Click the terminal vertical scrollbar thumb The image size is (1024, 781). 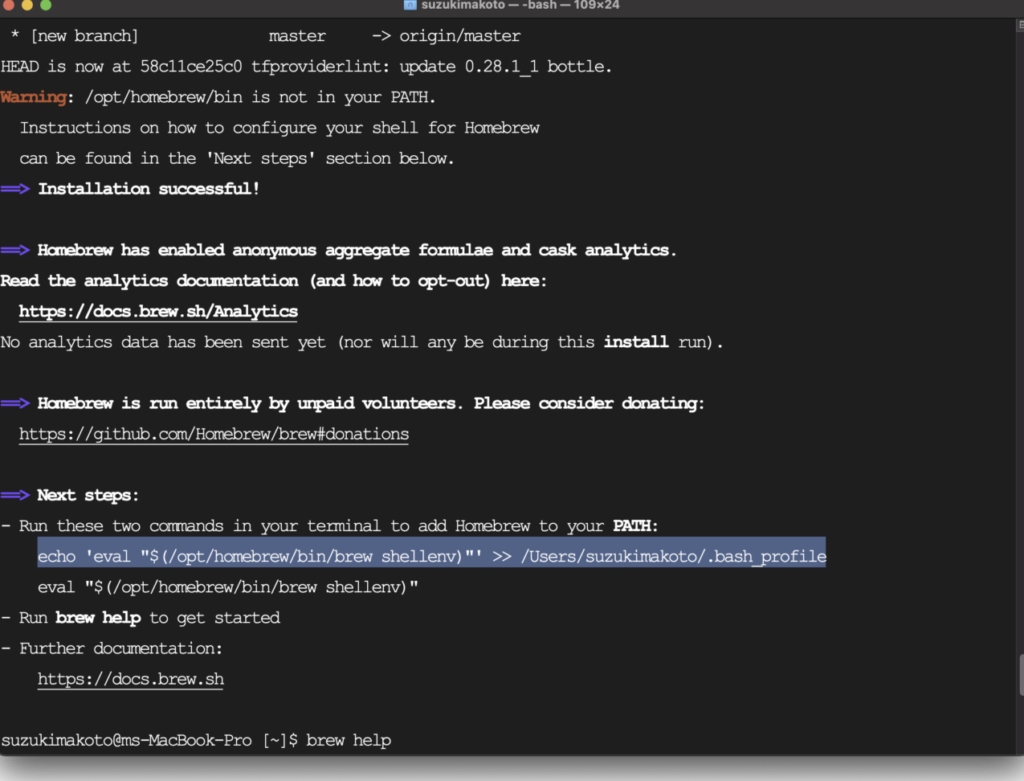pyautogui.click(x=1019, y=675)
